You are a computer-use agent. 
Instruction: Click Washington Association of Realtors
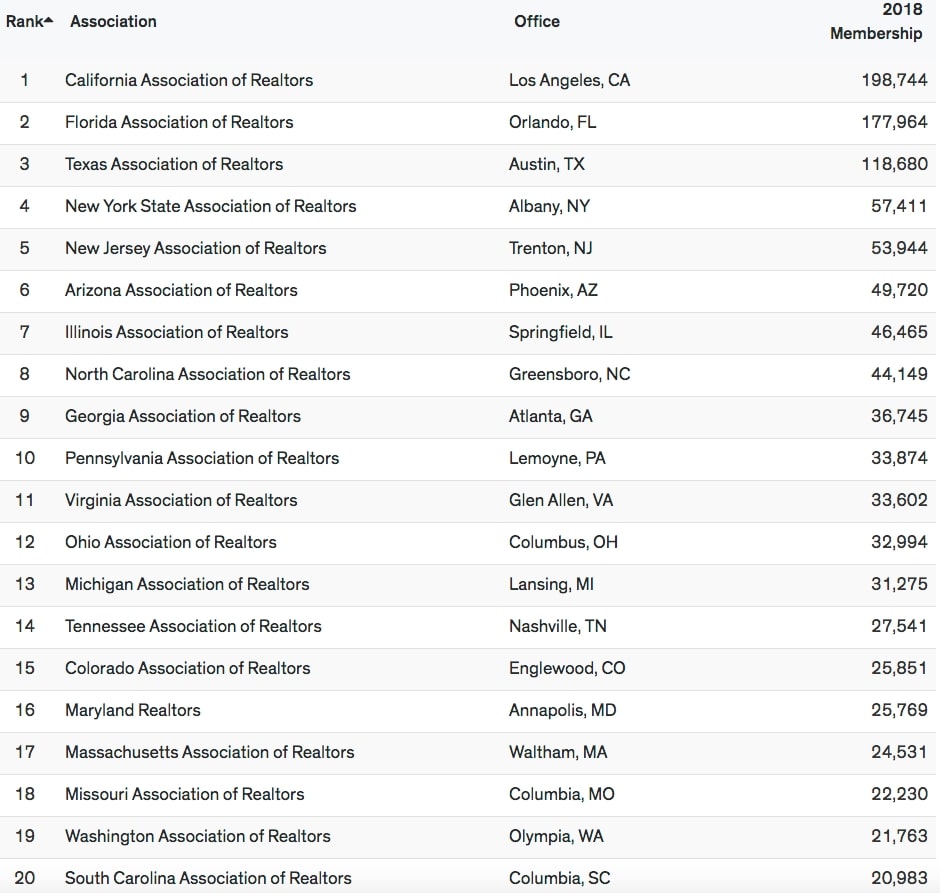click(198, 836)
